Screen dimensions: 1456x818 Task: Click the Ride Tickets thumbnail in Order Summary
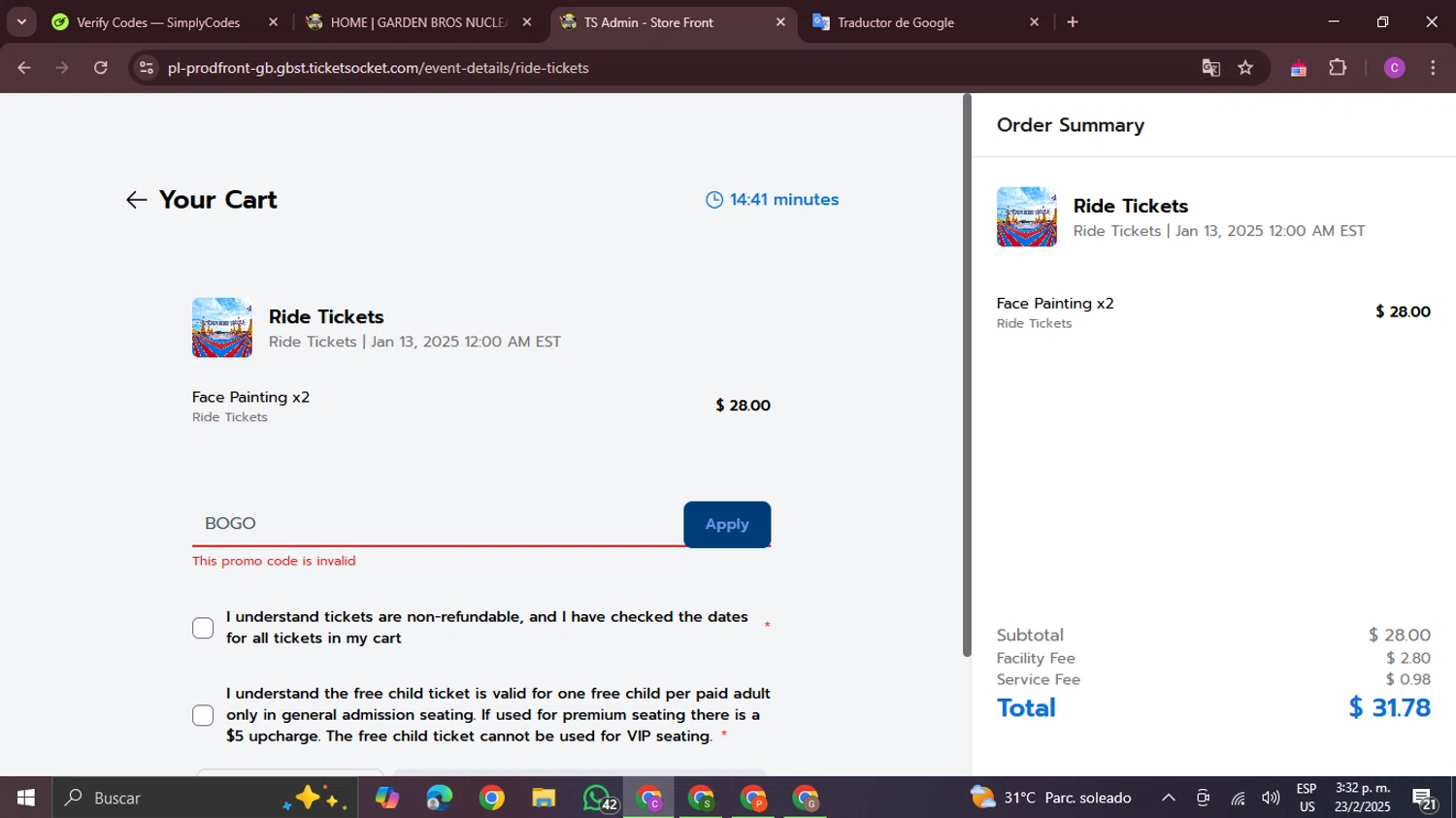point(1027,217)
